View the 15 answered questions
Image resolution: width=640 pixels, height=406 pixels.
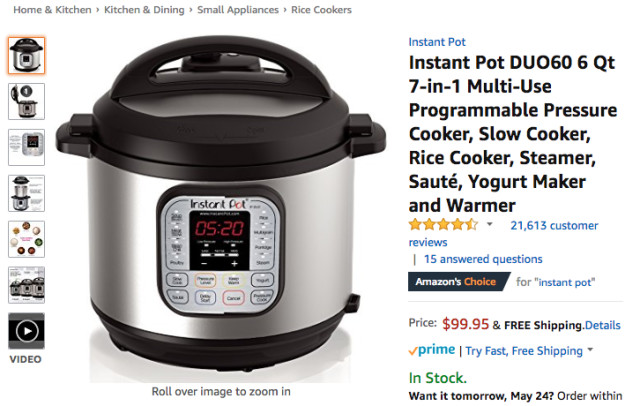coord(483,259)
